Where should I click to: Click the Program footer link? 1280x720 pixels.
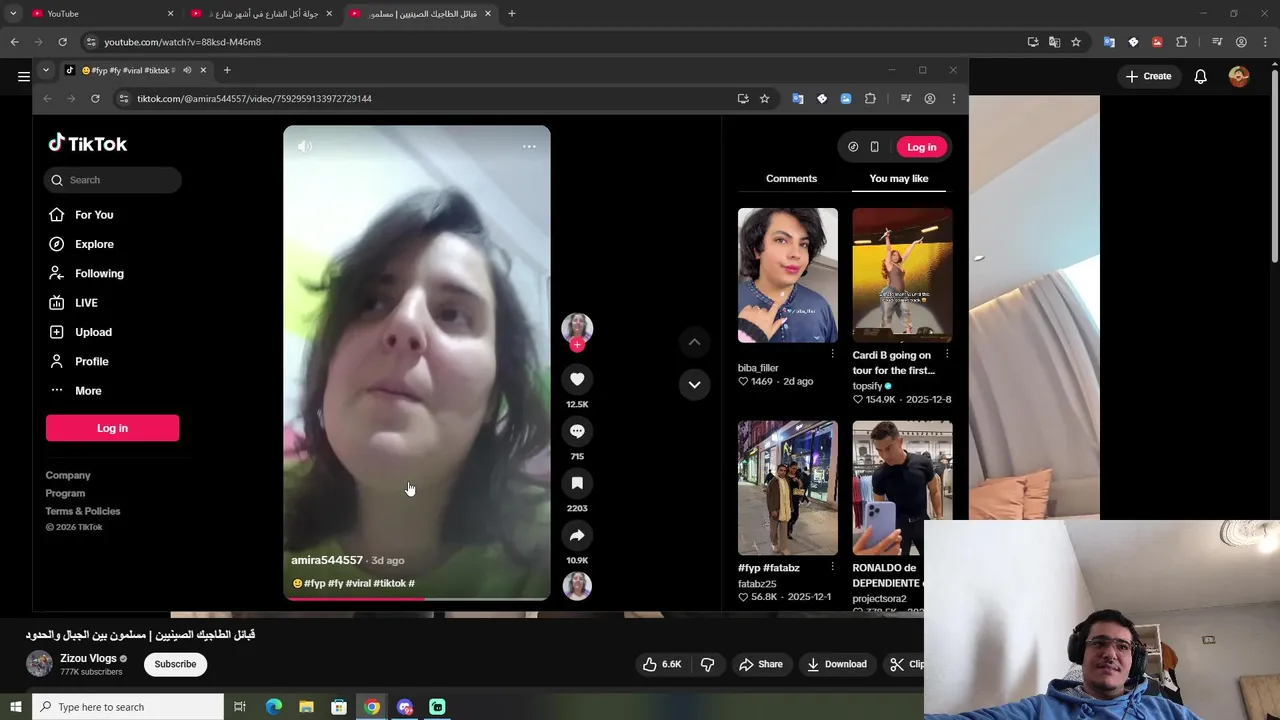tap(65, 493)
